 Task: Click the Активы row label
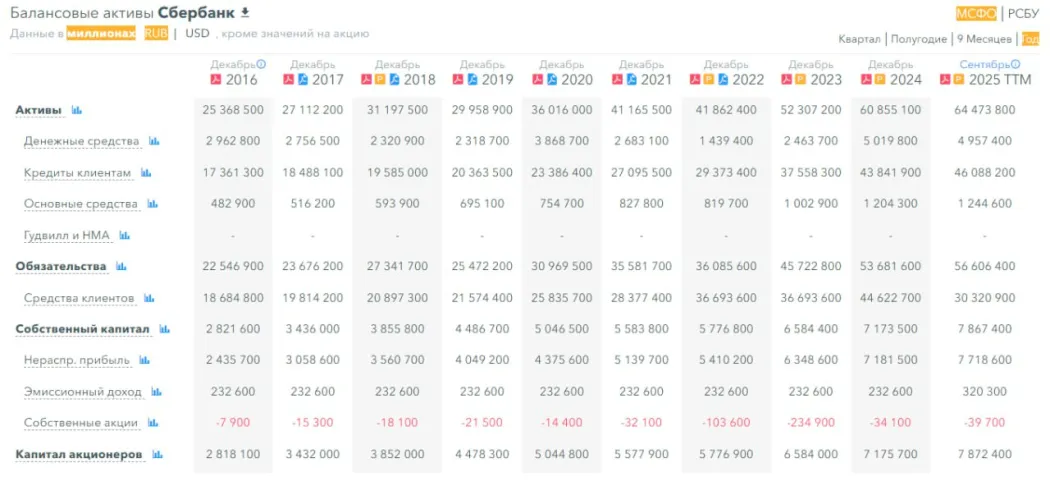(39, 110)
